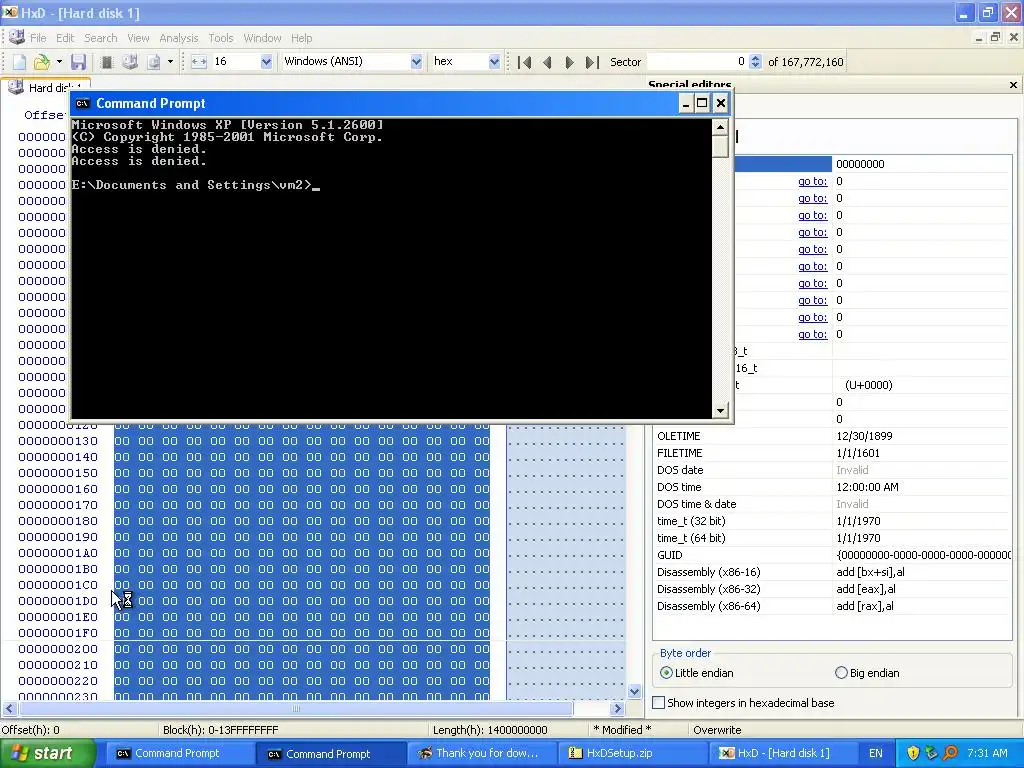Click the Open file folder icon
The width and height of the screenshot is (1024, 768).
42,62
